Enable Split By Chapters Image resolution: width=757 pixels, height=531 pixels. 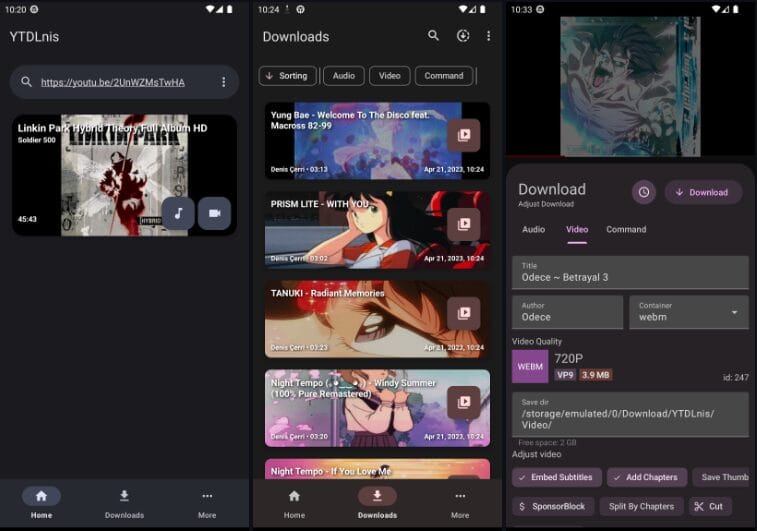(642, 506)
